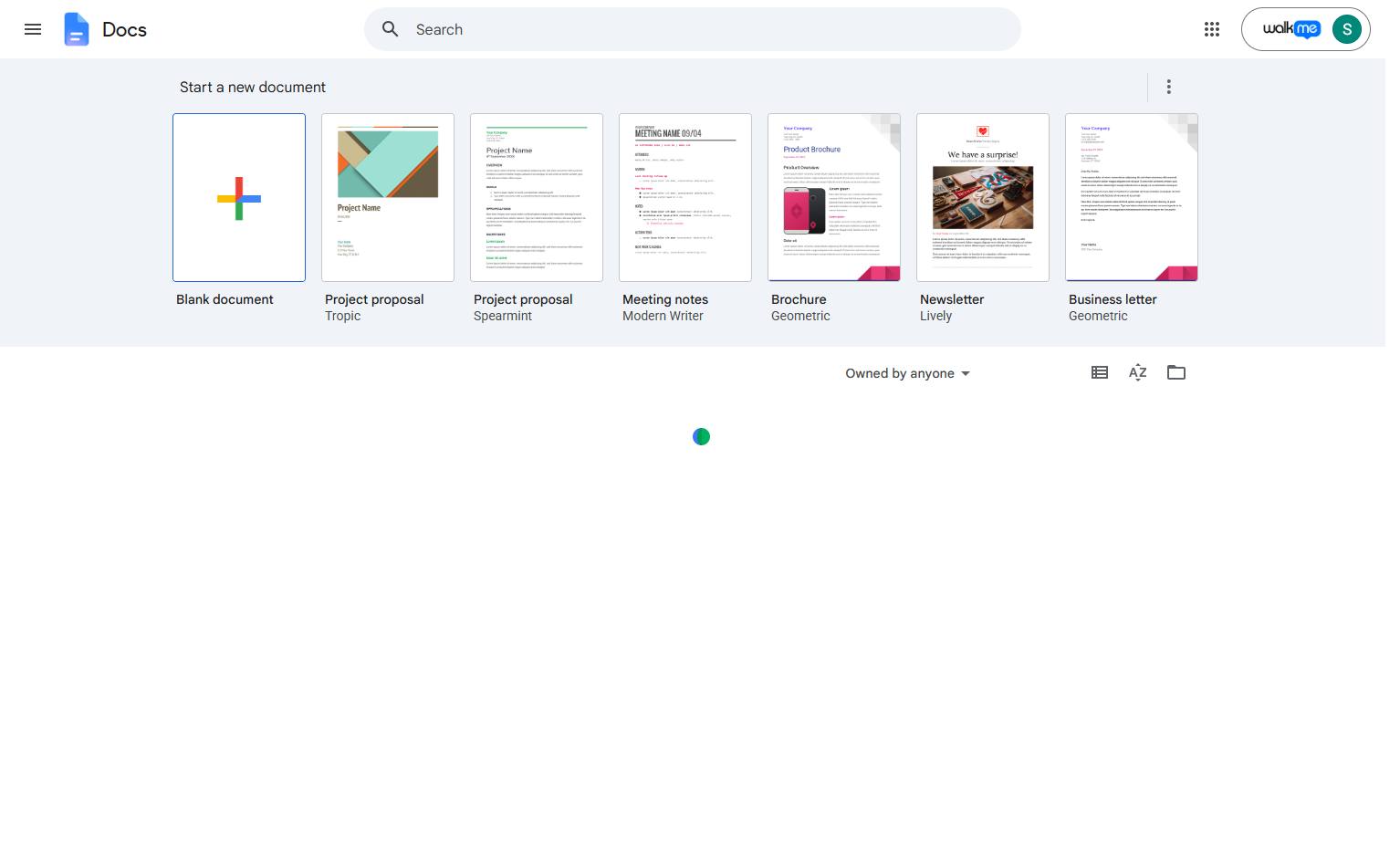The width and height of the screenshot is (1400, 855).
Task: Expand the Owned by anyone dropdown
Action: [x=907, y=373]
